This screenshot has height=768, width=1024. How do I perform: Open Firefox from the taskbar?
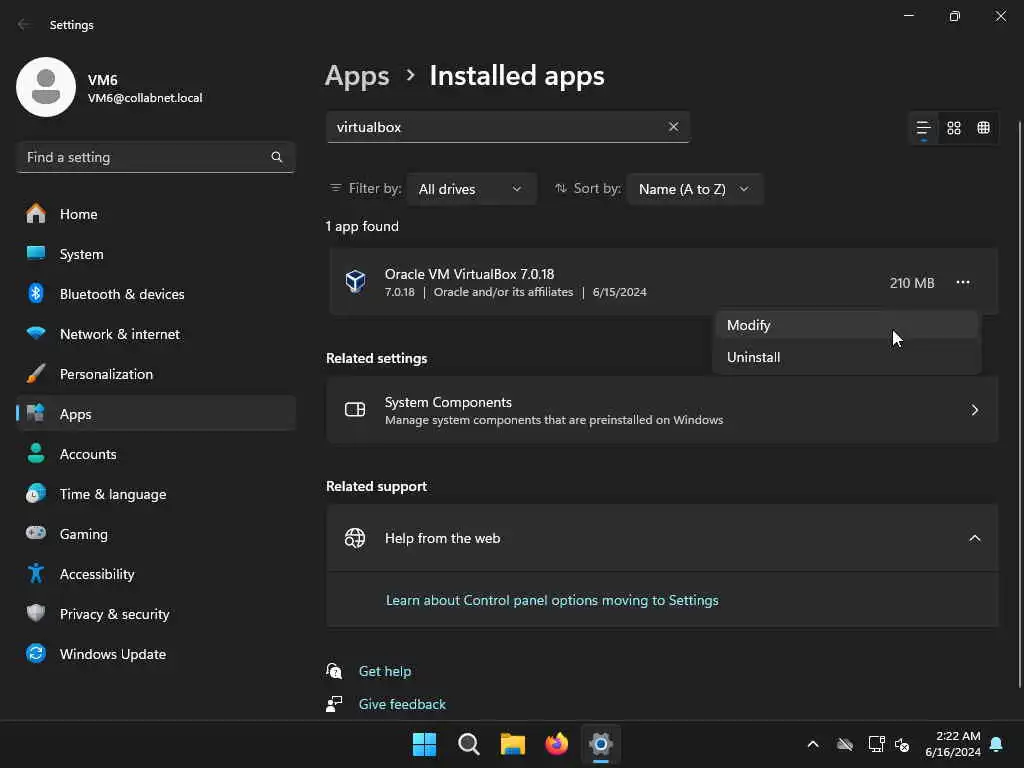(x=556, y=744)
